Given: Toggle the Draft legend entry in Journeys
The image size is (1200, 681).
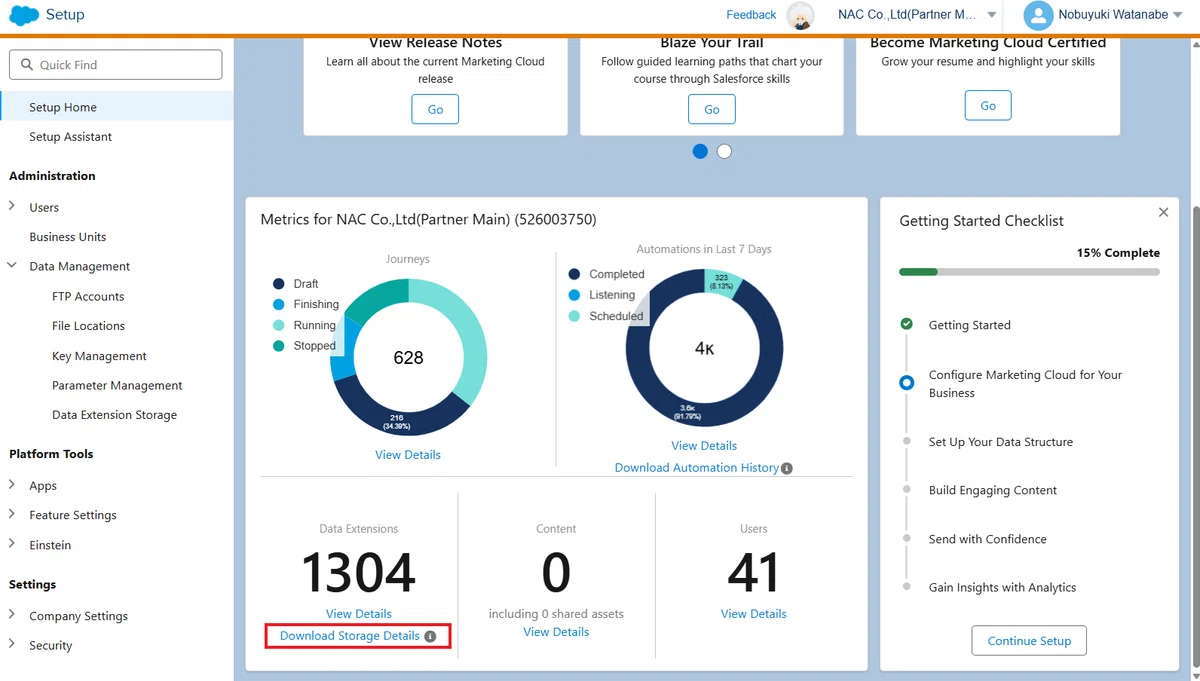Looking at the screenshot, I should 295,283.
